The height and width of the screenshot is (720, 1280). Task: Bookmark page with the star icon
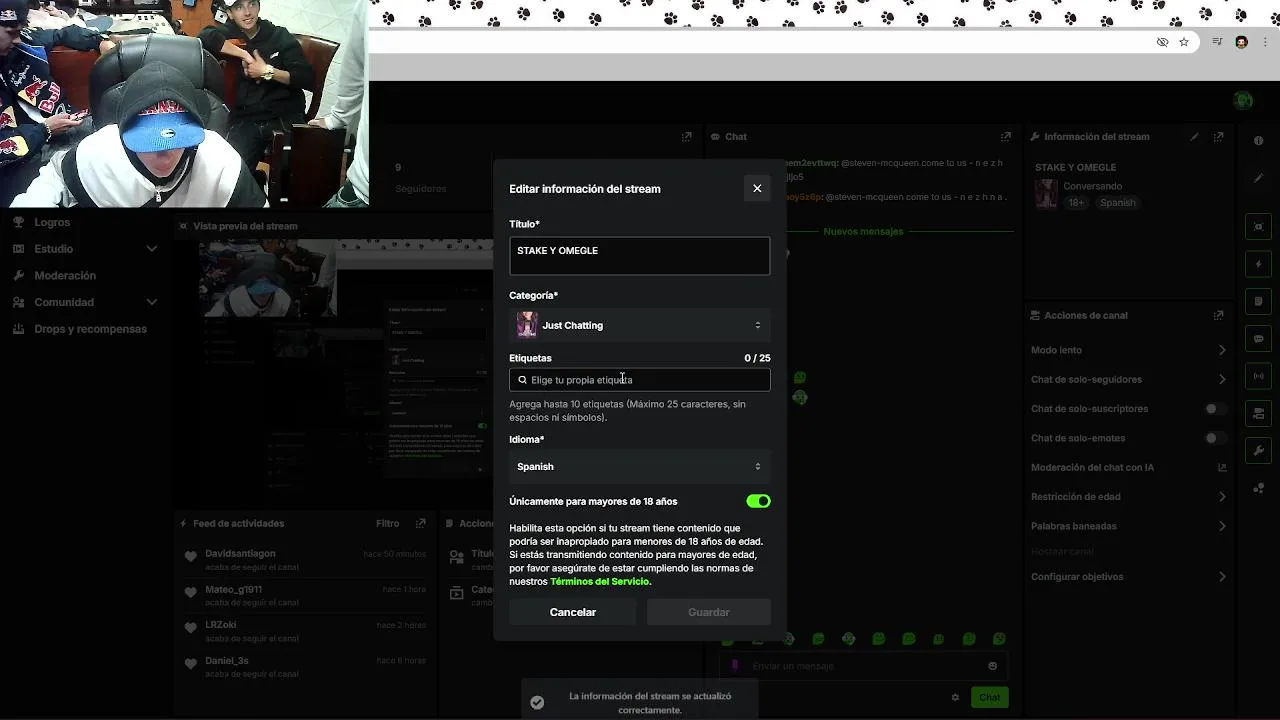(x=1184, y=42)
